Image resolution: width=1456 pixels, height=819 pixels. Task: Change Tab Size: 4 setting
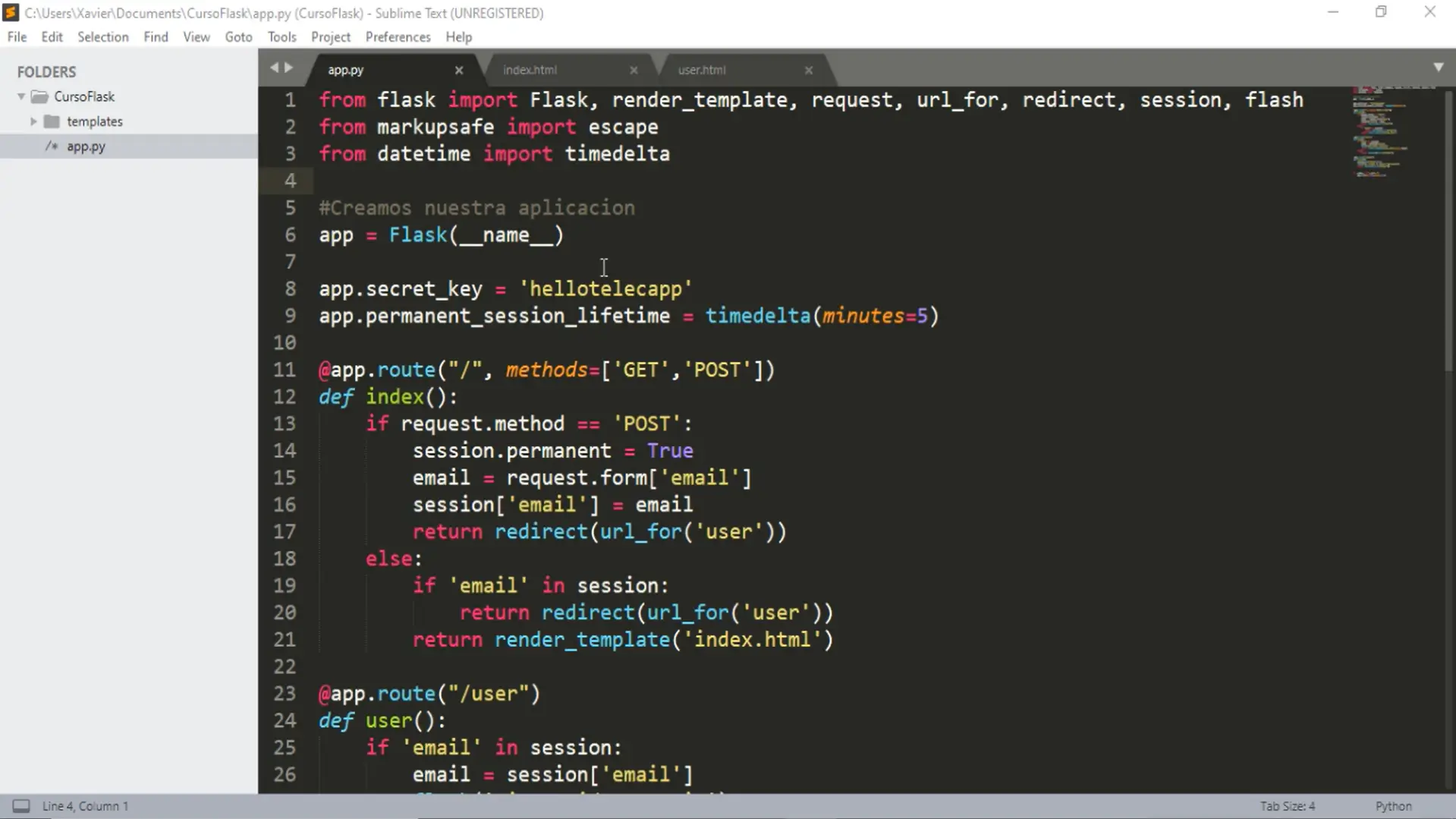pyautogui.click(x=1287, y=806)
